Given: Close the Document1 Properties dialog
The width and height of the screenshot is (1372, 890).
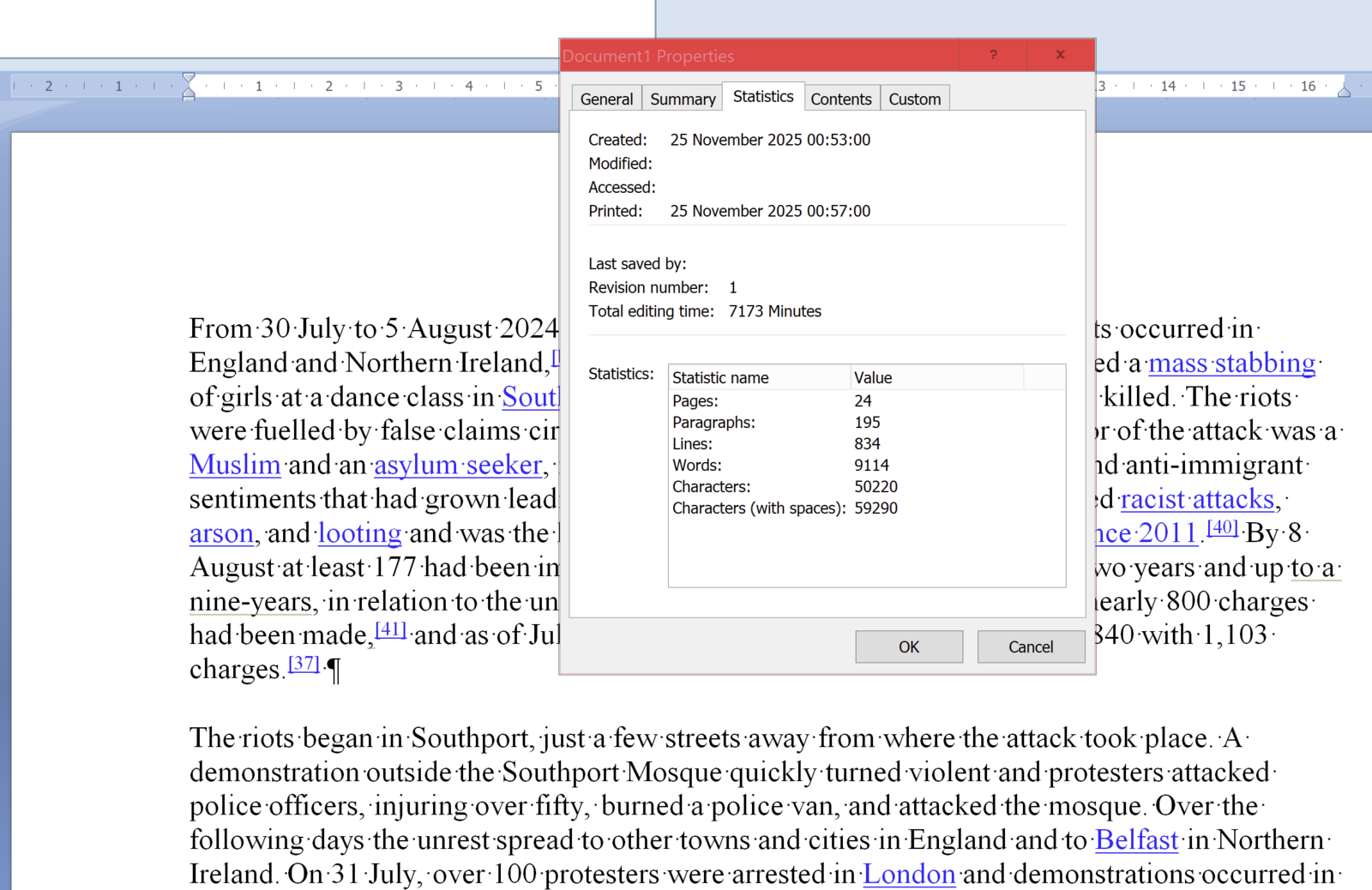Looking at the screenshot, I should click(1060, 55).
